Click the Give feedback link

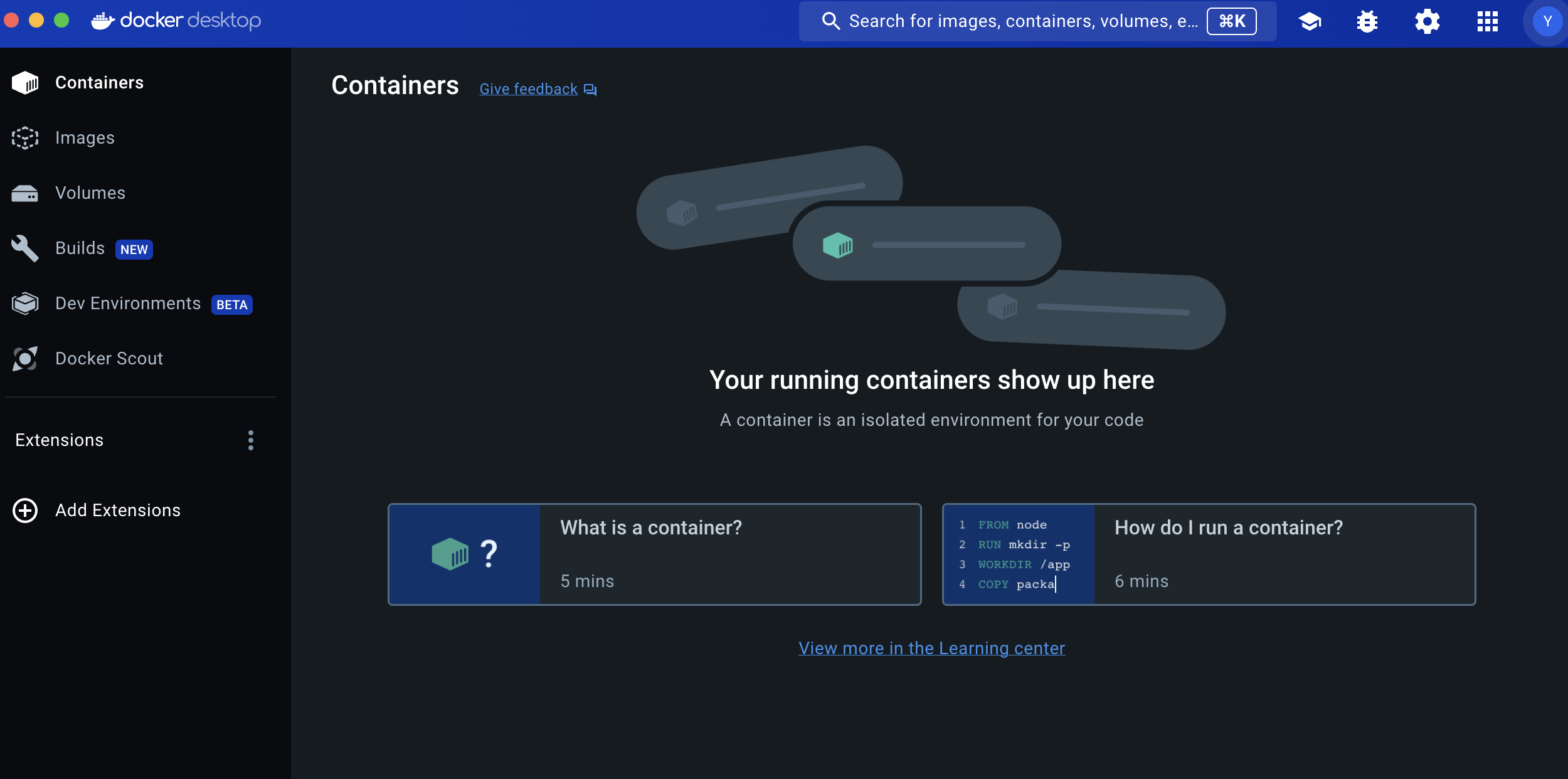point(529,89)
